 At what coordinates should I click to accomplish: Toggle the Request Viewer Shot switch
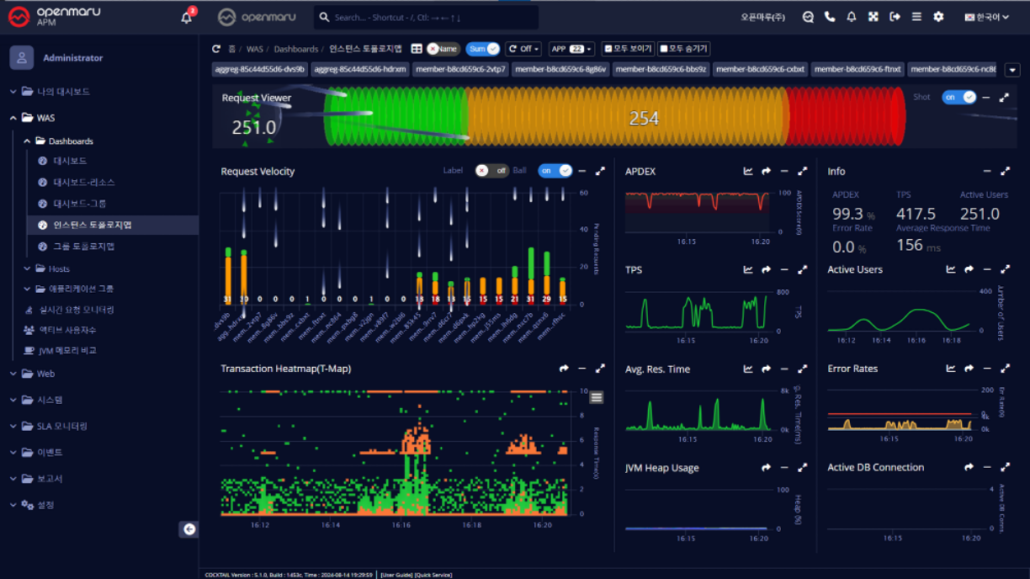tap(958, 97)
